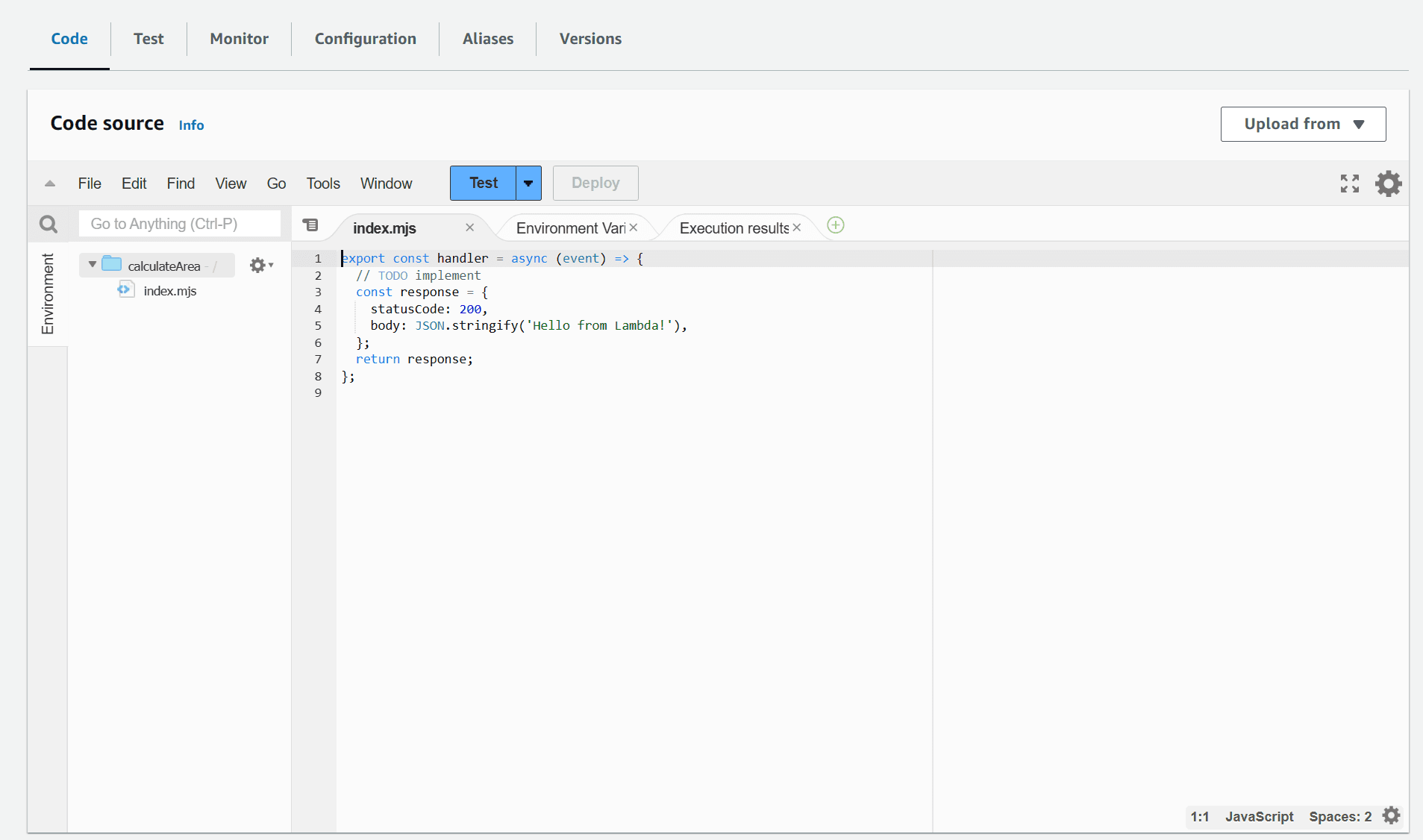Image resolution: width=1423 pixels, height=840 pixels.
Task: Collapse the calculateArea folder triangle
Action: pyautogui.click(x=93, y=265)
